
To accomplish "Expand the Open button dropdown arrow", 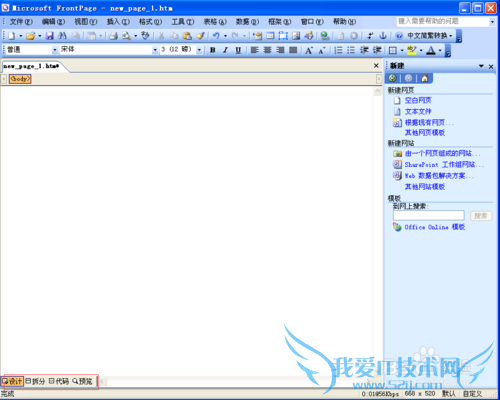I will point(40,36).
